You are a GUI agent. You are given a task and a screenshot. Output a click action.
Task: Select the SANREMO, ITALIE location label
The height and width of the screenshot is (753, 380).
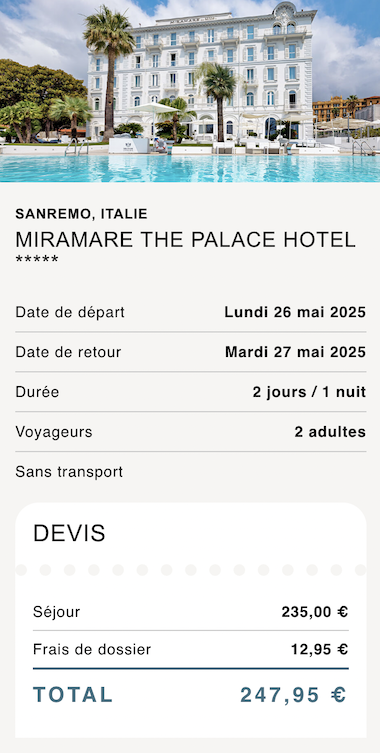coord(81,214)
